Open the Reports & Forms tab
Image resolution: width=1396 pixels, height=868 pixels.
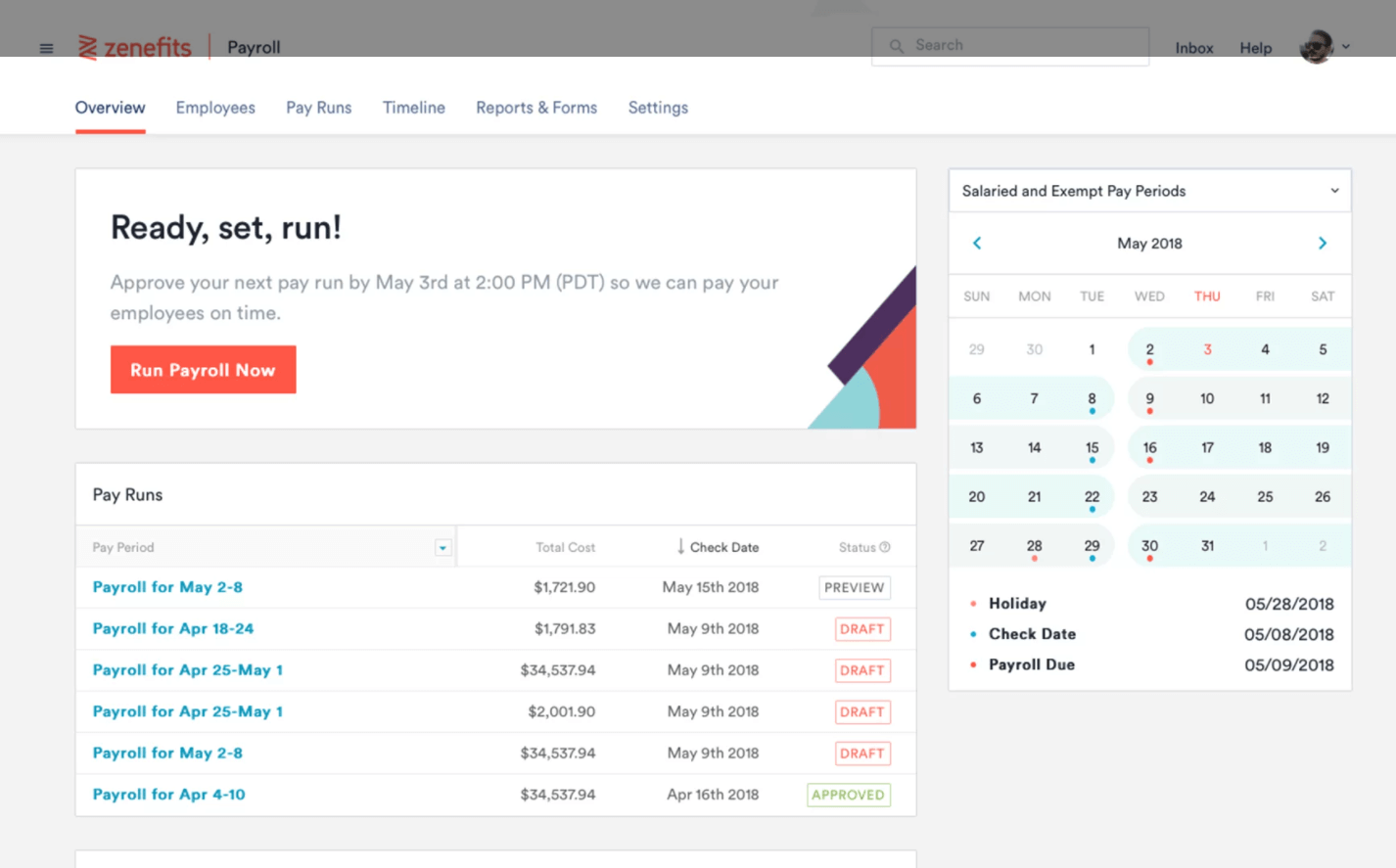point(535,108)
